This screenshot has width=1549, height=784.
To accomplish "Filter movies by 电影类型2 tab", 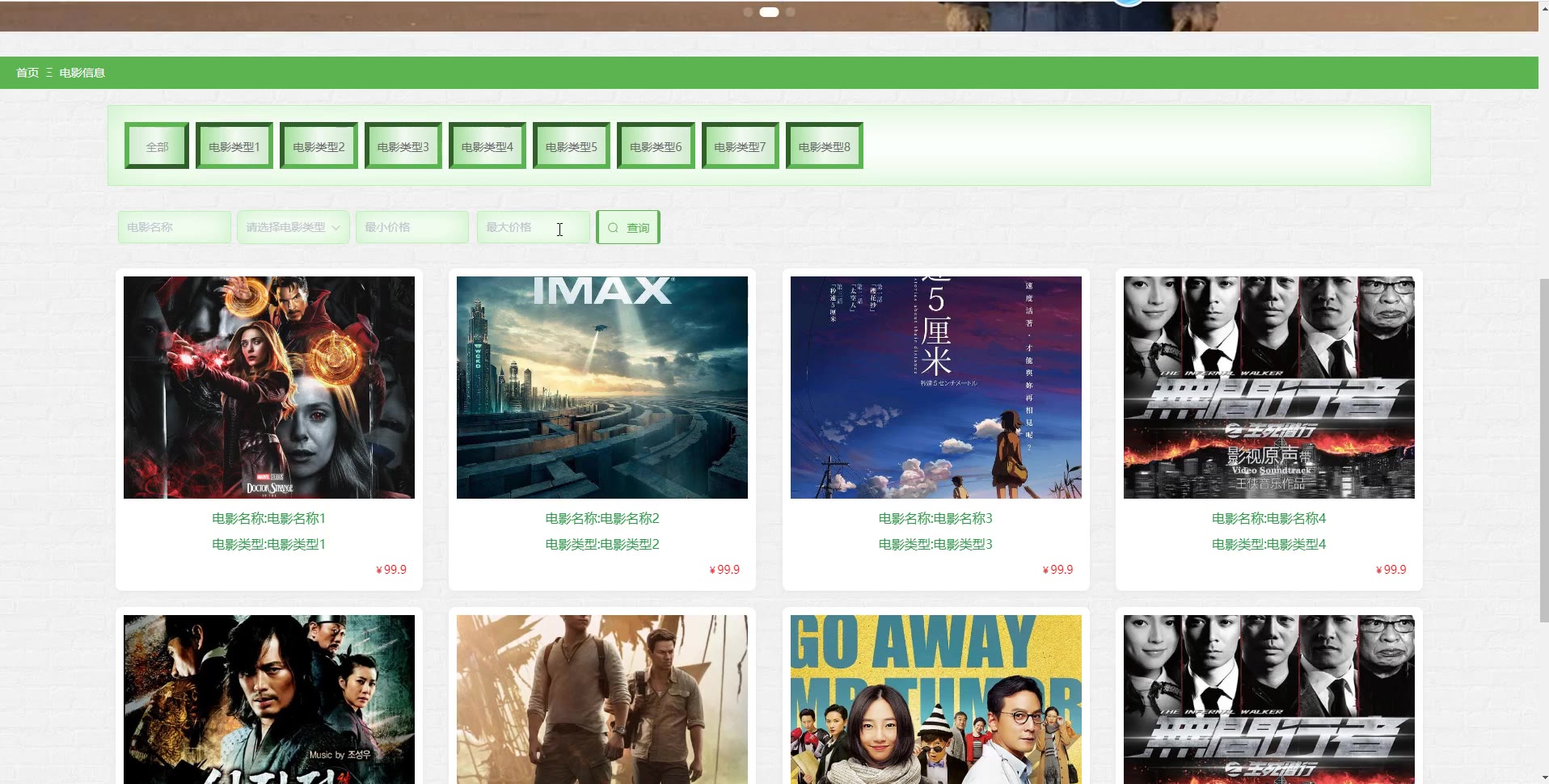I will (x=319, y=146).
